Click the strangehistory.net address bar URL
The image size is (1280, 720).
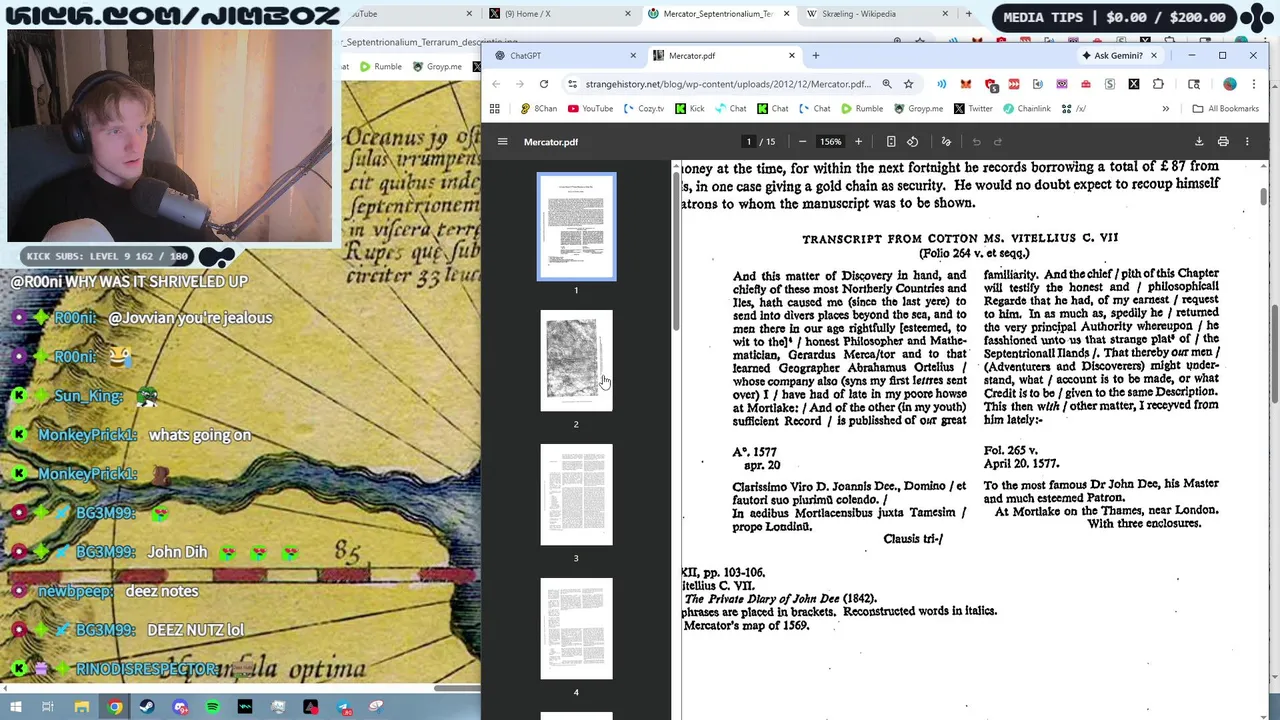(x=727, y=84)
